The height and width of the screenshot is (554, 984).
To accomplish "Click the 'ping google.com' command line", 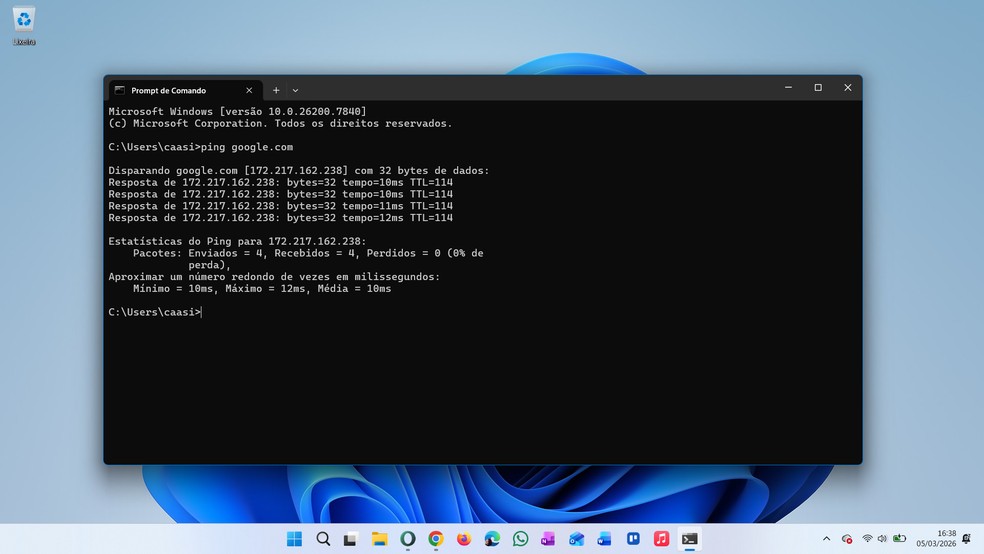I will [201, 147].
